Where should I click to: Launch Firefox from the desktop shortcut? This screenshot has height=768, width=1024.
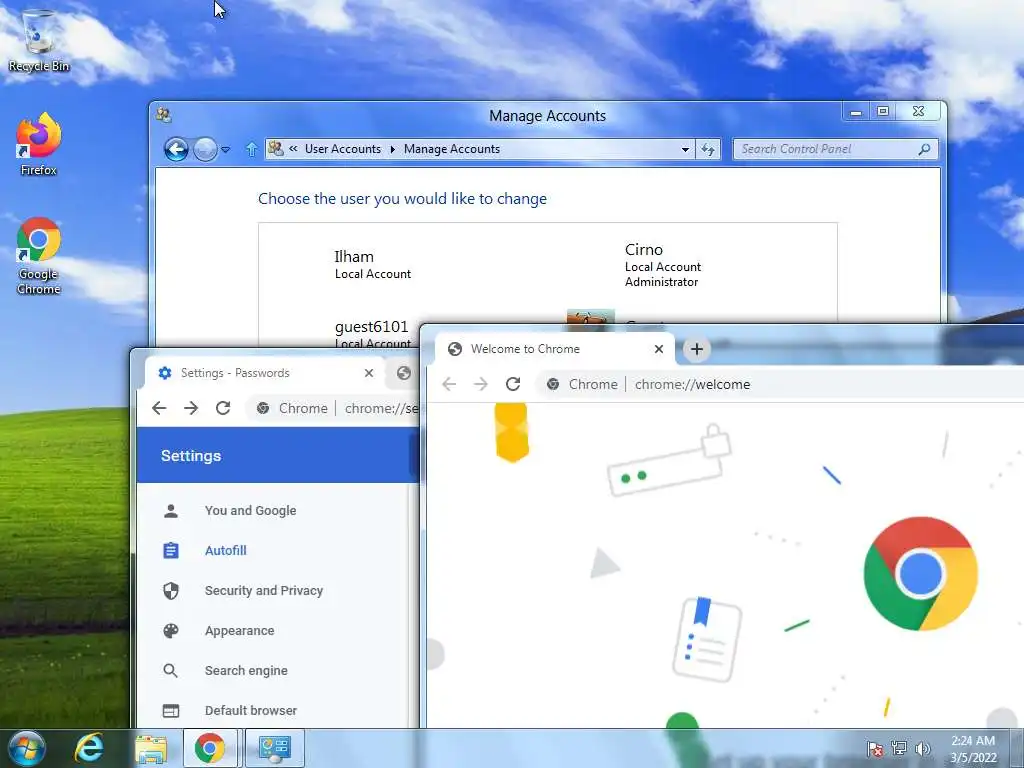[x=39, y=144]
